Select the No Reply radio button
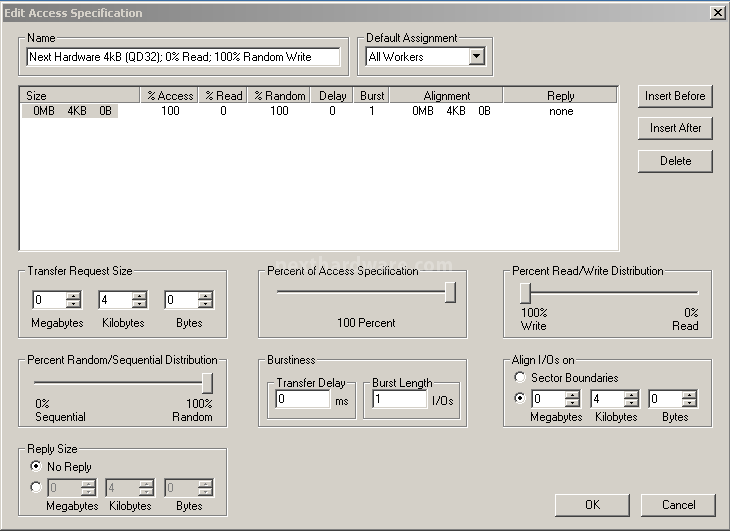This screenshot has height=531, width=730. click(36, 466)
